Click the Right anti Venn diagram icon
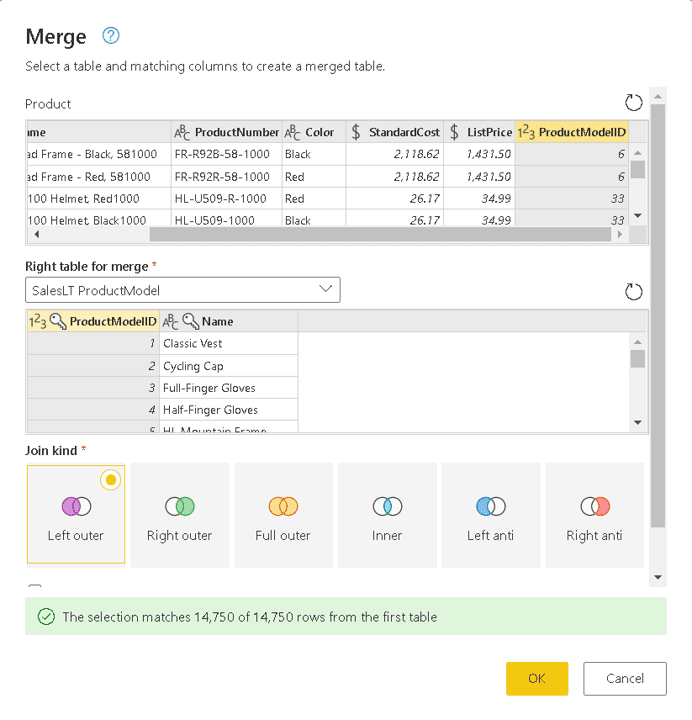Viewport: 692px width, 720px height. (x=595, y=507)
